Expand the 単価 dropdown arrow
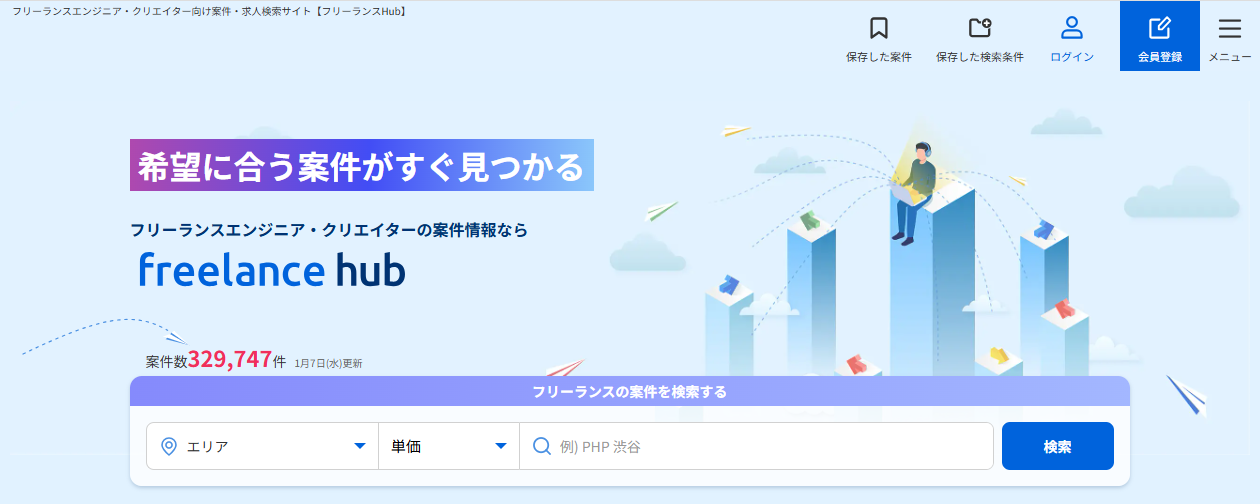The height and width of the screenshot is (504, 1260). click(x=501, y=446)
